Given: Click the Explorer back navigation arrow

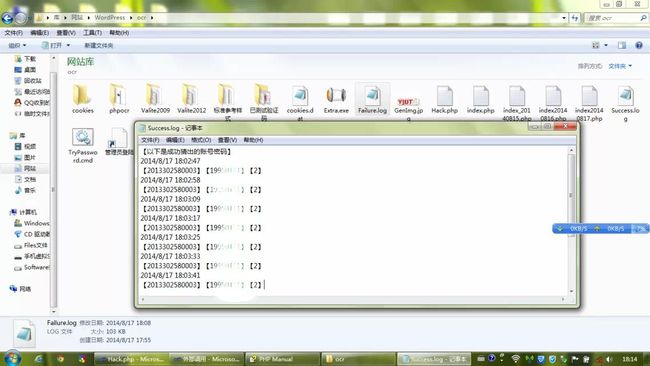Looking at the screenshot, I should [7, 18].
